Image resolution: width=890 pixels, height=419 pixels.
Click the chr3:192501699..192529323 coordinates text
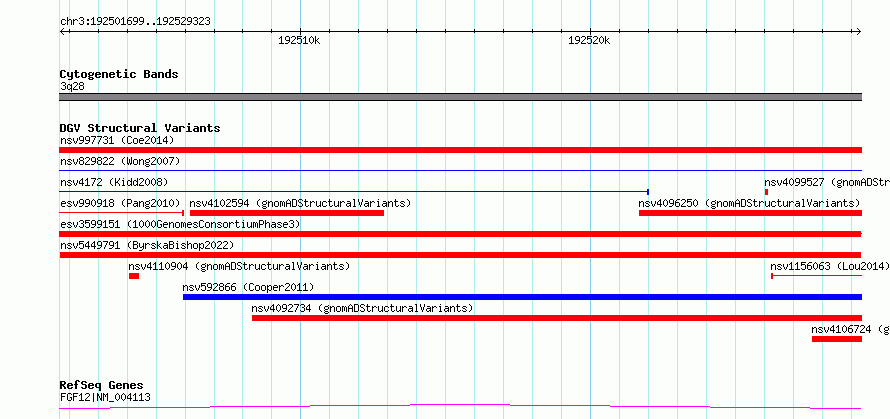point(135,22)
